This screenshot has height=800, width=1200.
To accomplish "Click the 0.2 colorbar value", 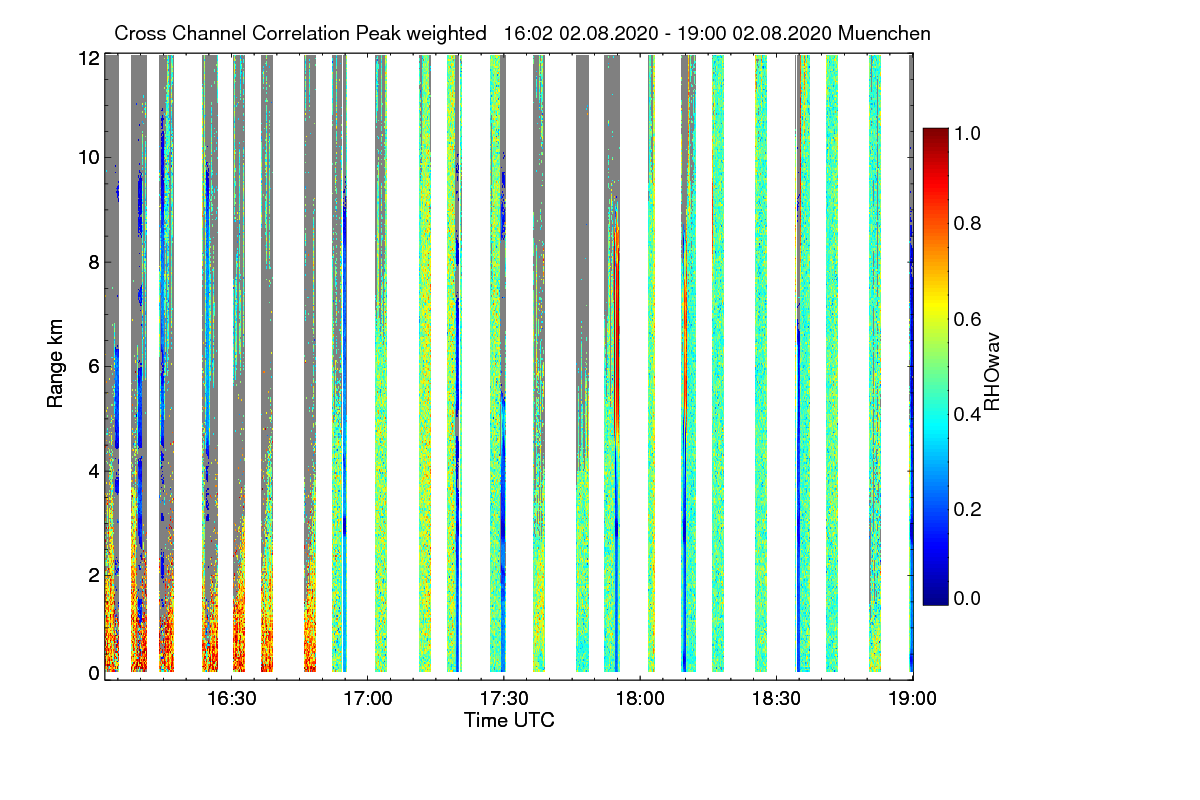I will click(x=966, y=510).
